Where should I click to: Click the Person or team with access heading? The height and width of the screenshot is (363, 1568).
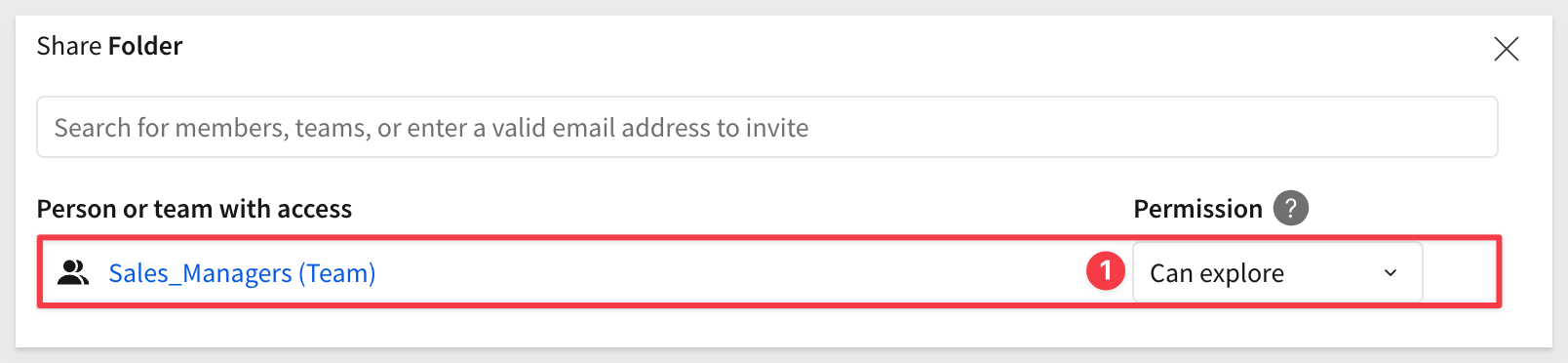point(194,209)
